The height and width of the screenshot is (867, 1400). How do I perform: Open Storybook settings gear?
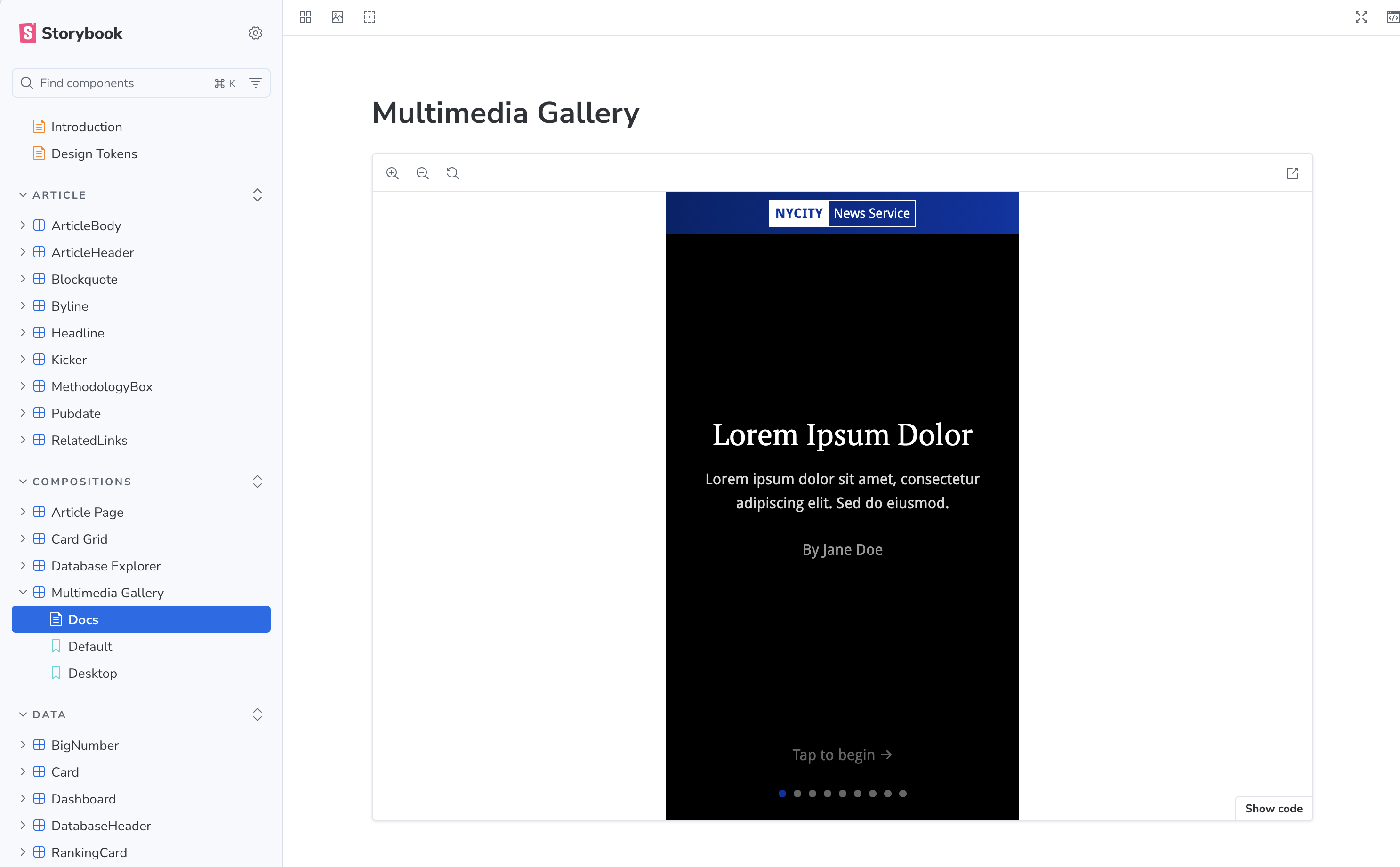[x=256, y=33]
